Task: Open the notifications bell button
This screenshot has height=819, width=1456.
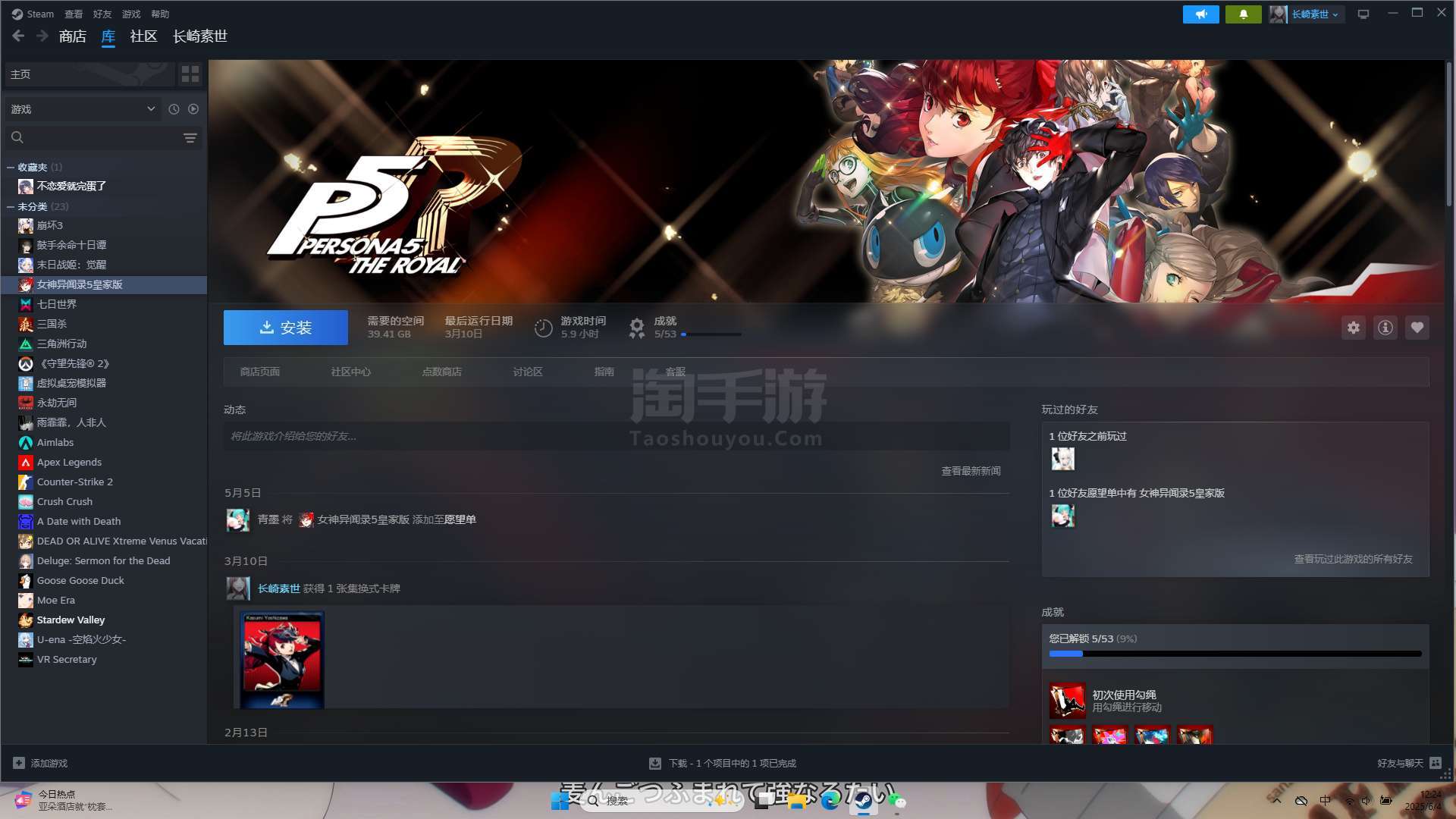Action: click(1244, 14)
